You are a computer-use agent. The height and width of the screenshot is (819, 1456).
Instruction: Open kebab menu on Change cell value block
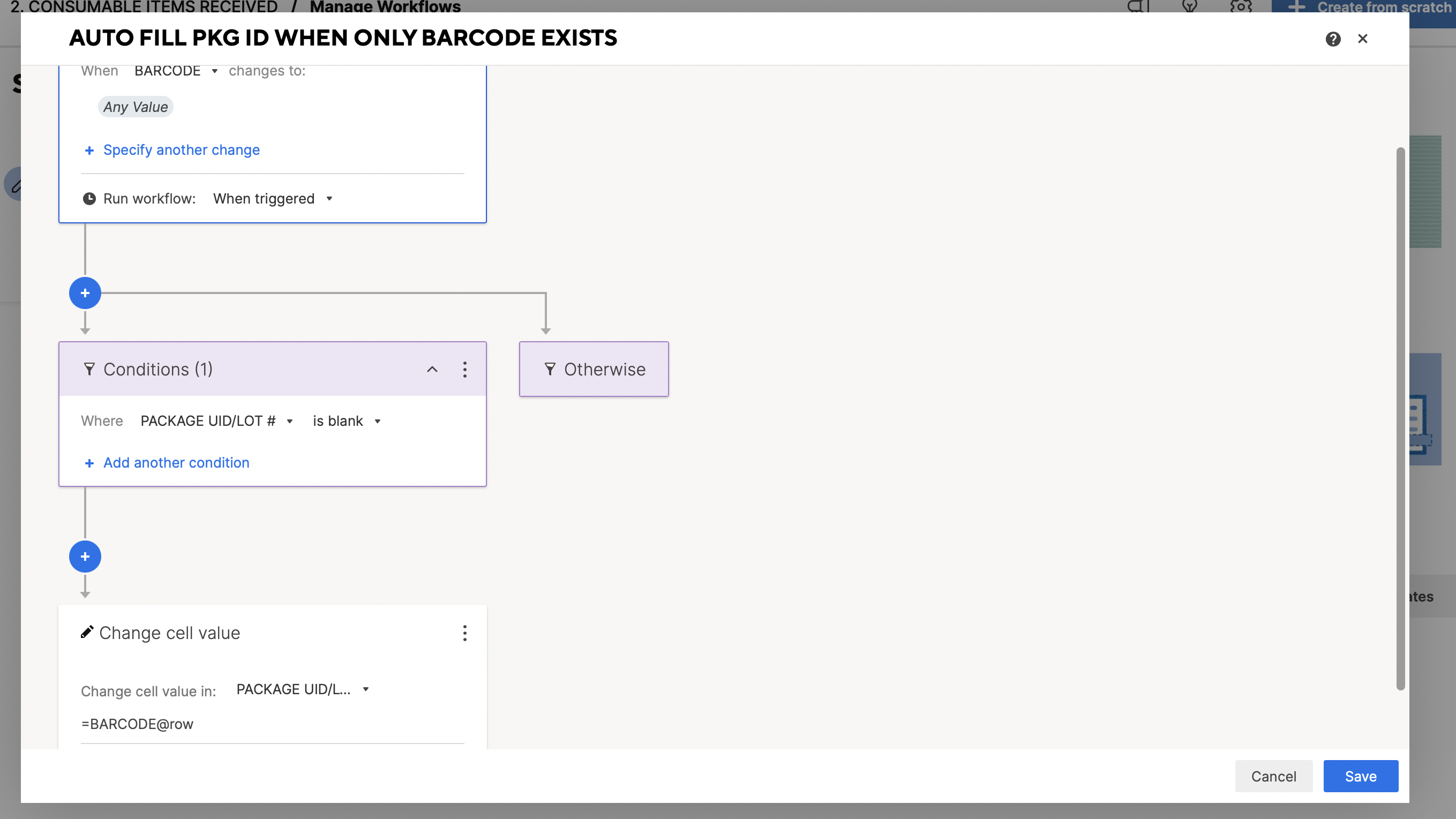(x=464, y=633)
